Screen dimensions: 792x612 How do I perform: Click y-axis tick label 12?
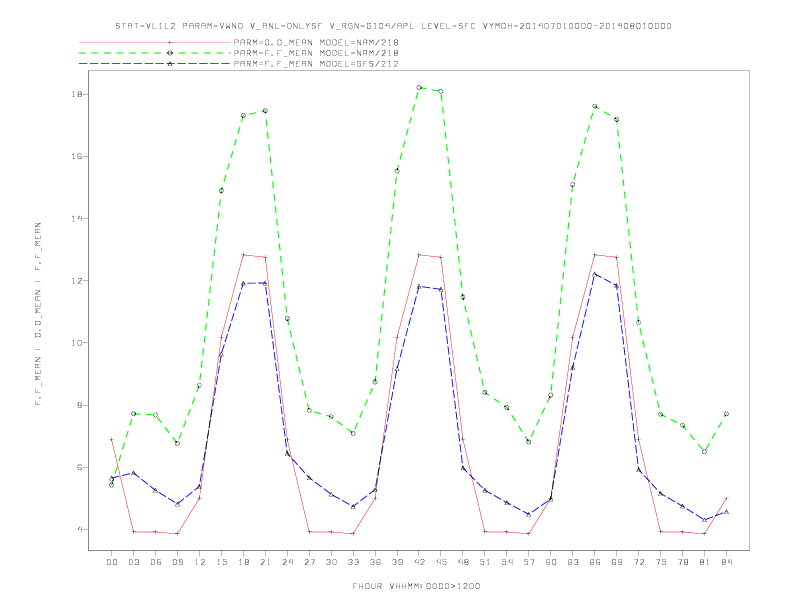pyautogui.click(x=77, y=281)
